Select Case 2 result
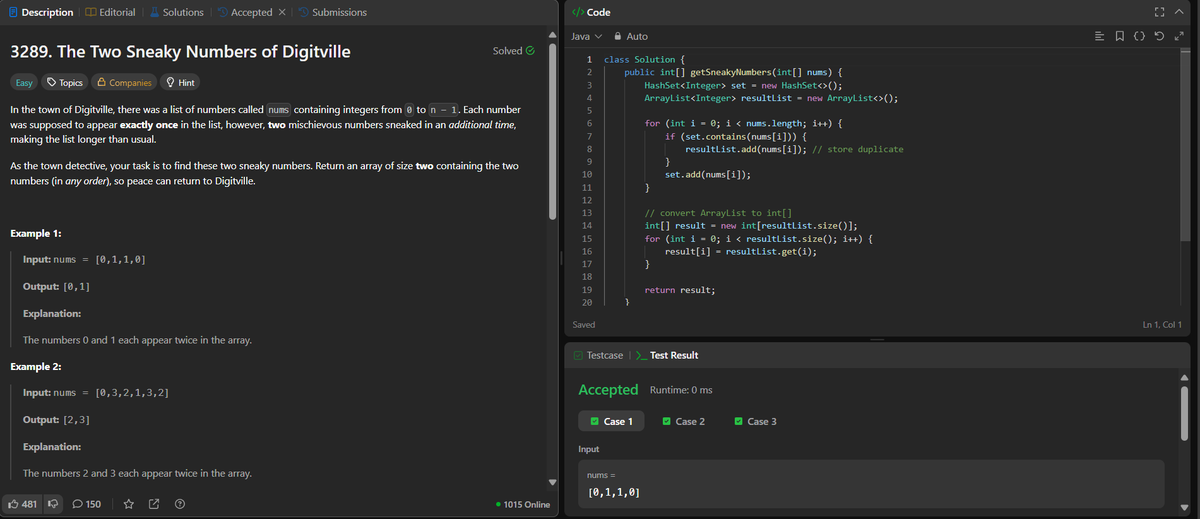The height and width of the screenshot is (519, 1200). click(x=684, y=421)
